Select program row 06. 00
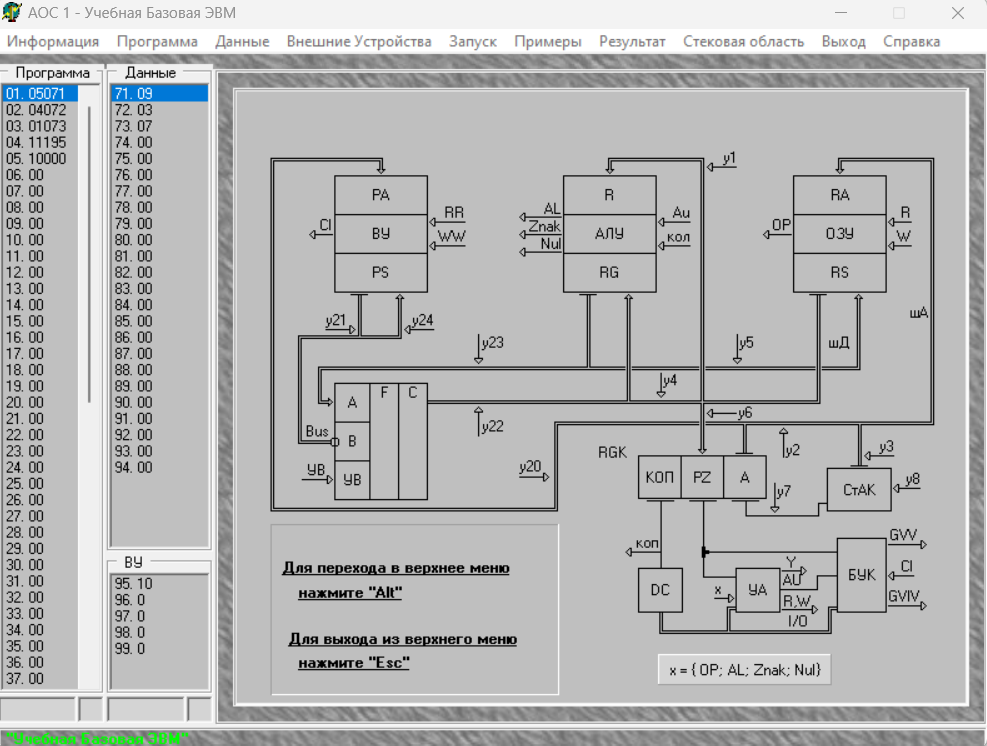 pos(40,175)
